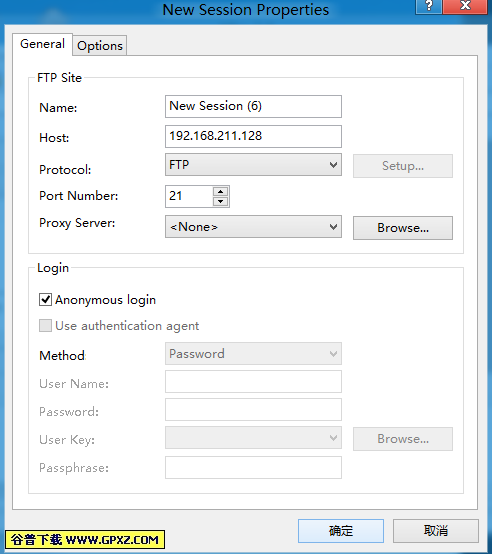Click the help question mark icon
This screenshot has width=492, height=554.
[428, 6]
